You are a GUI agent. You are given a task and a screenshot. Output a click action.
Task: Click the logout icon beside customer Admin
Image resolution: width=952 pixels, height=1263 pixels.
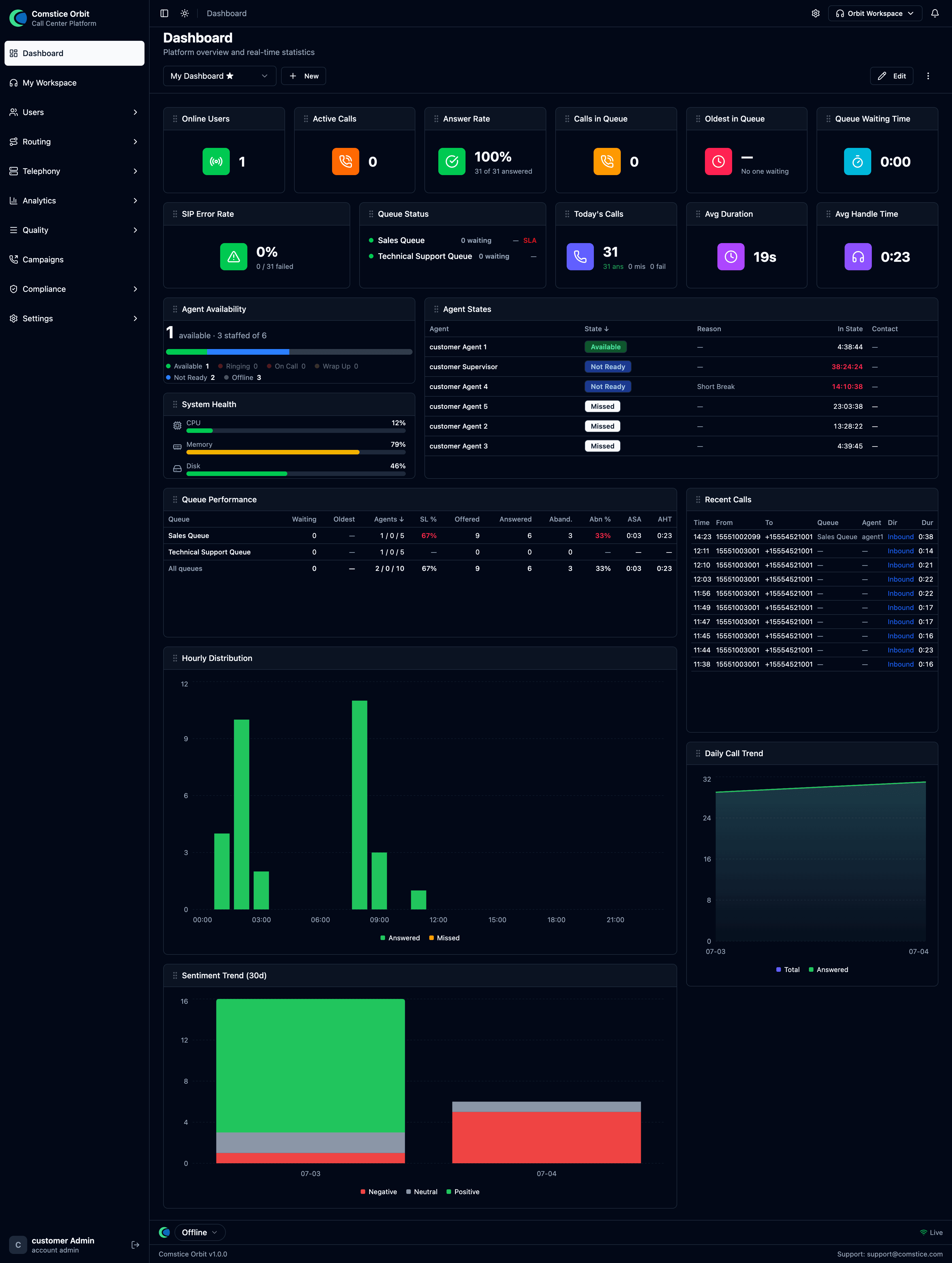tap(135, 1245)
